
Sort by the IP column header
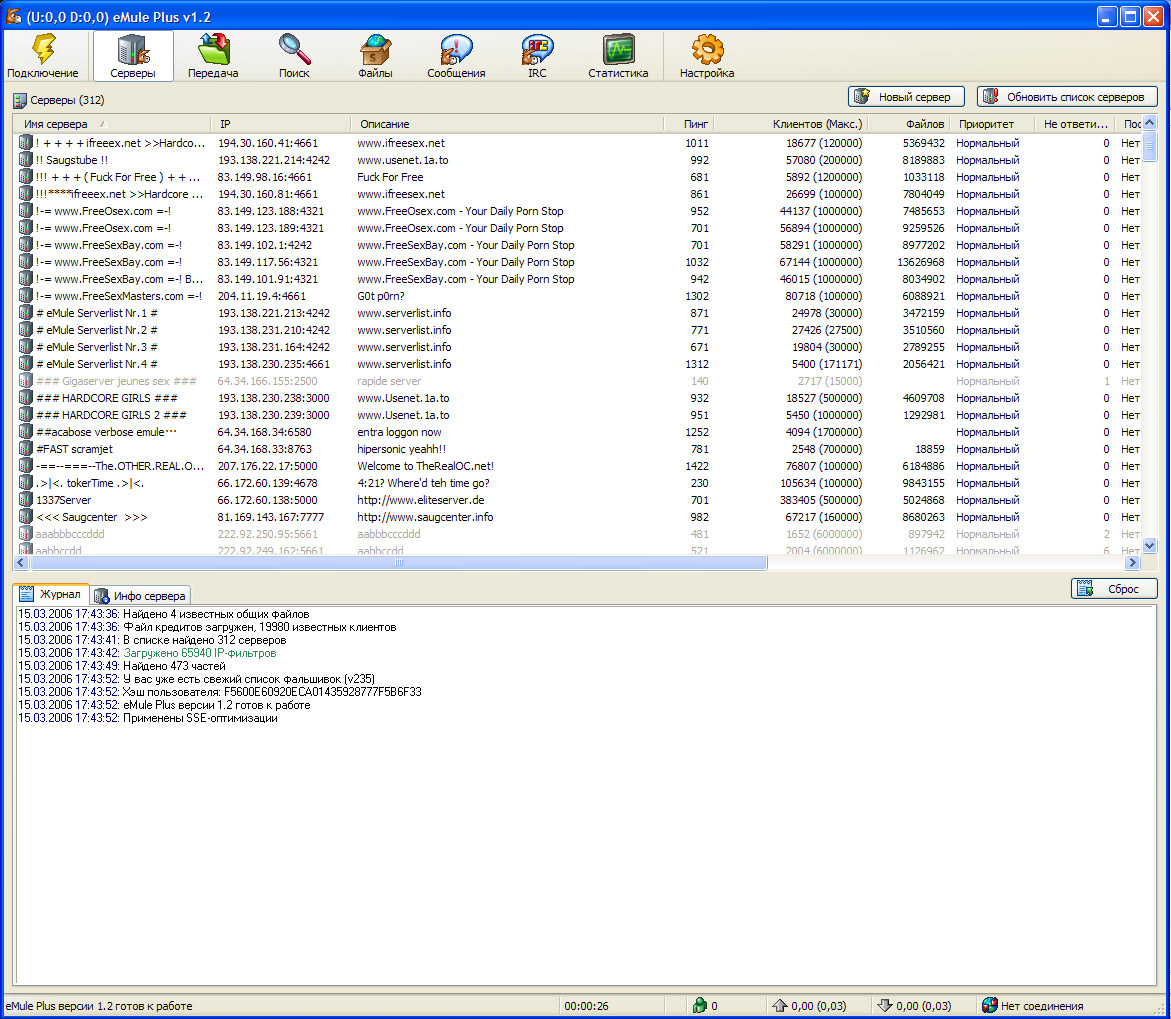click(x=281, y=124)
